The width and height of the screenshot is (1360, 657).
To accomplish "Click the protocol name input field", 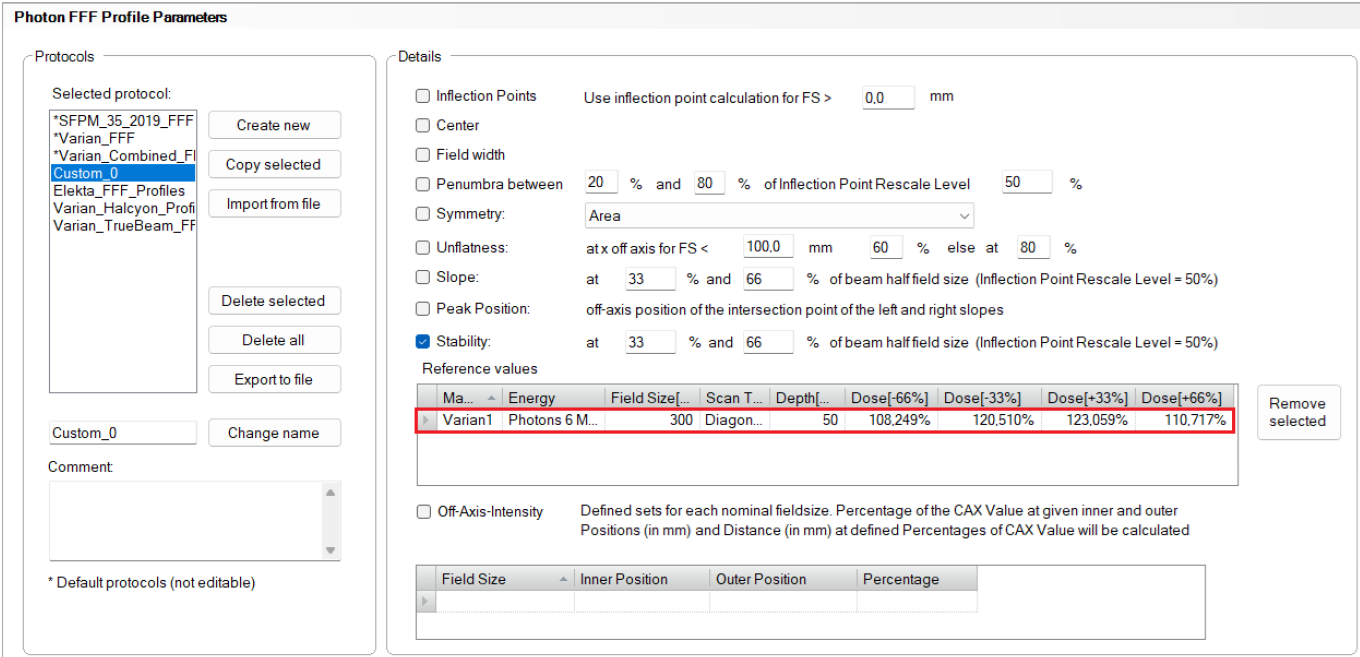I will click(x=122, y=433).
